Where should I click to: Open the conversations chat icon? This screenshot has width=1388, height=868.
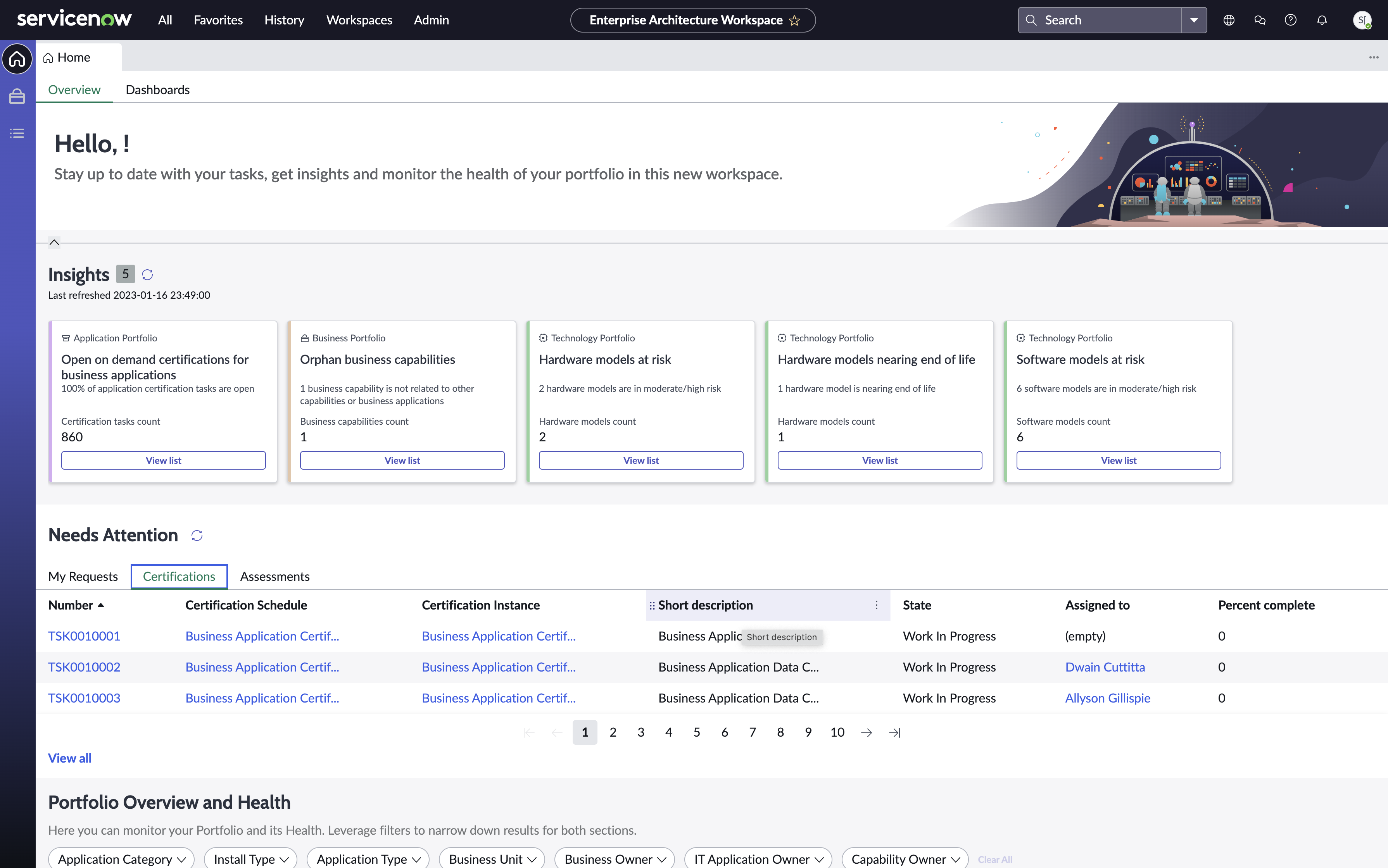pos(1260,19)
